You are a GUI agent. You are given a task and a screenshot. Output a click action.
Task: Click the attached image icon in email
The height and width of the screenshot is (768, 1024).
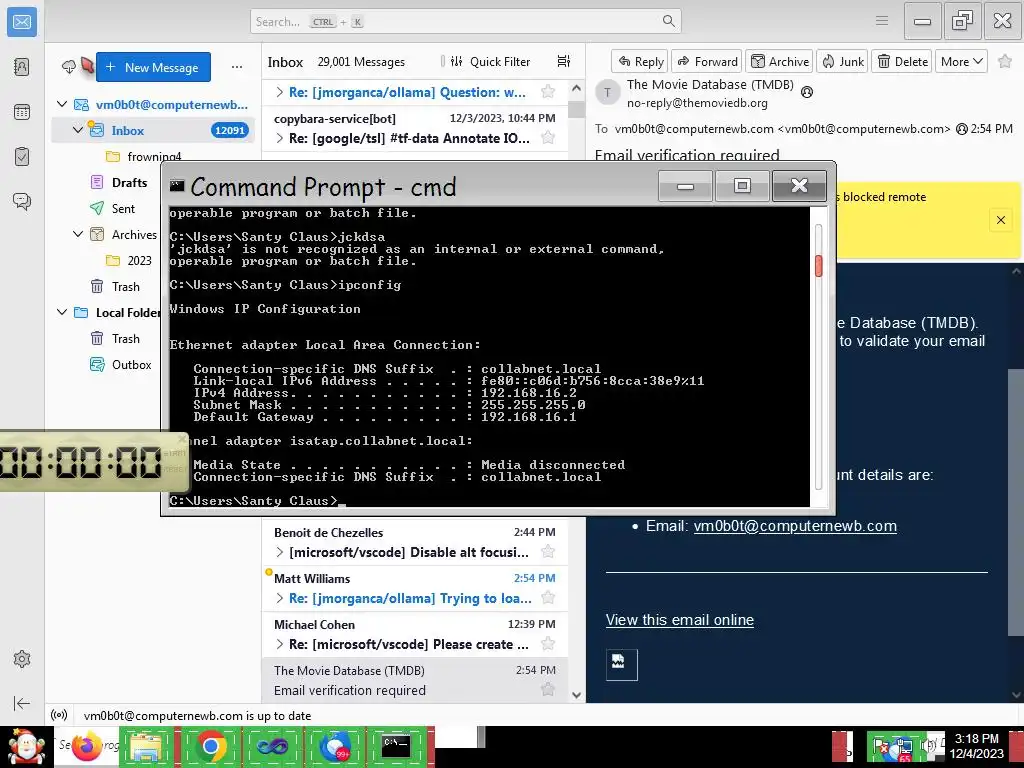click(x=622, y=665)
